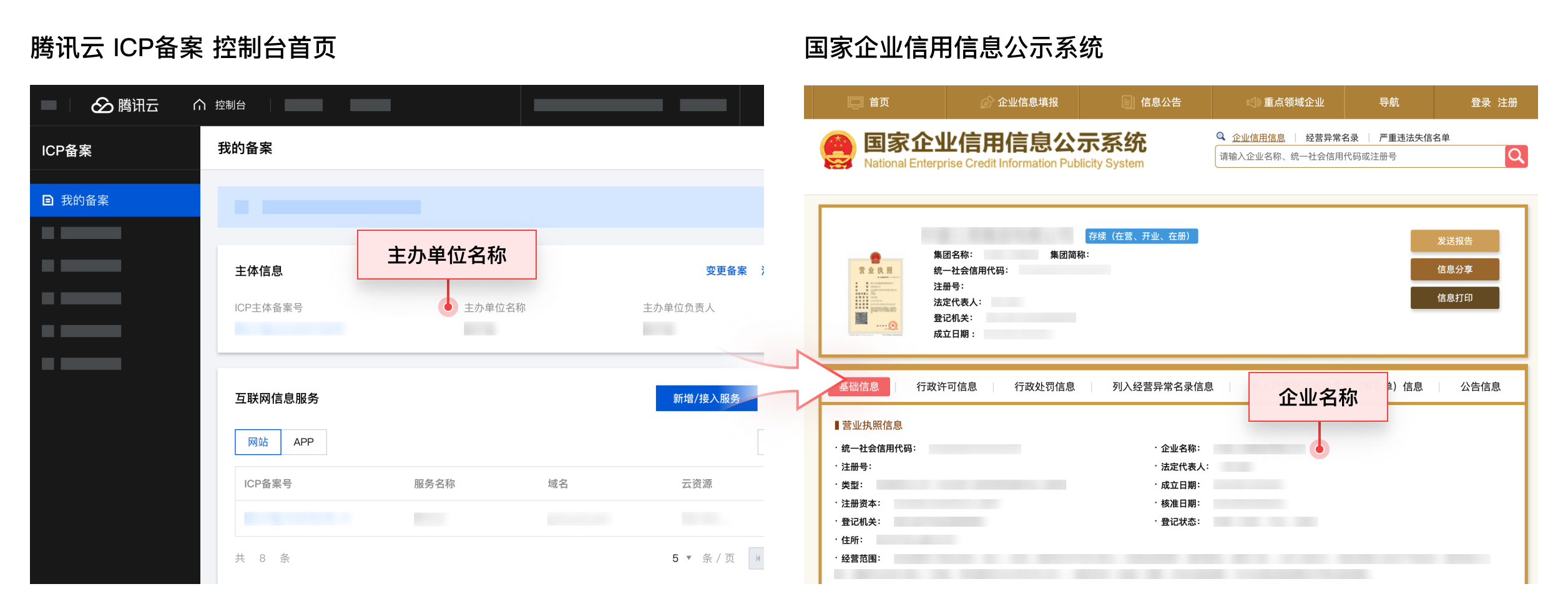Click the 住所 label
The image size is (1568, 614).
pos(852,540)
